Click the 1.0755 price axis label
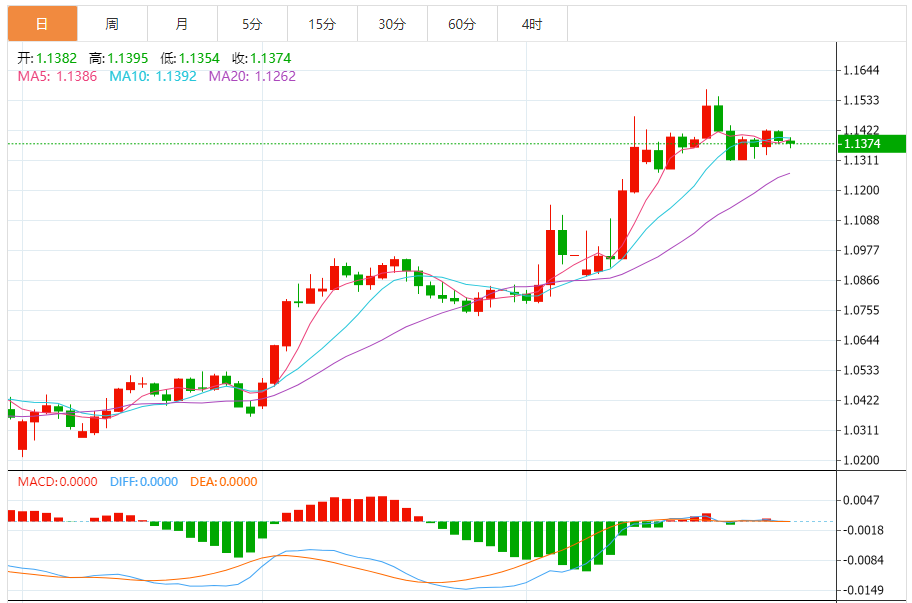 [x=861, y=310]
